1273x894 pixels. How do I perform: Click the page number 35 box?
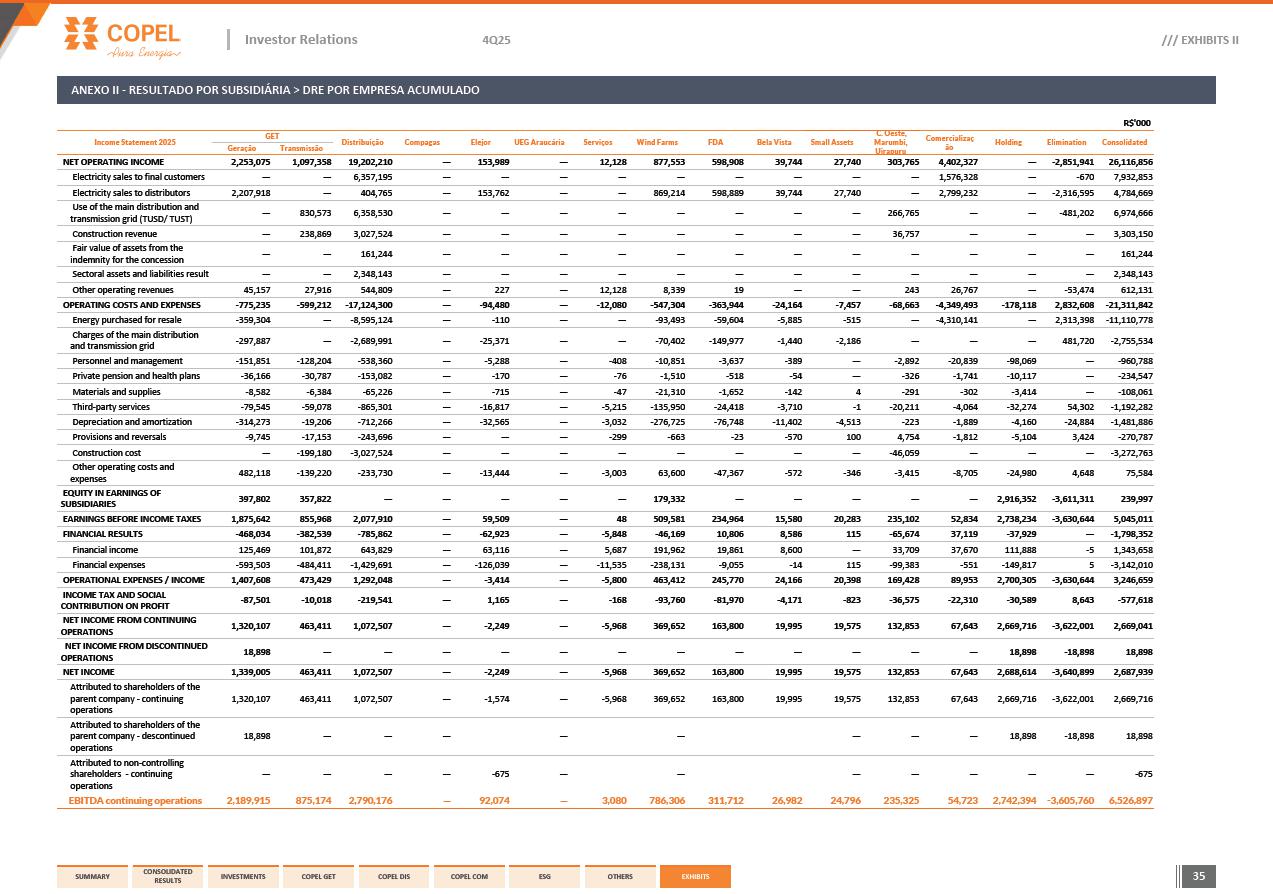pos(1198,876)
